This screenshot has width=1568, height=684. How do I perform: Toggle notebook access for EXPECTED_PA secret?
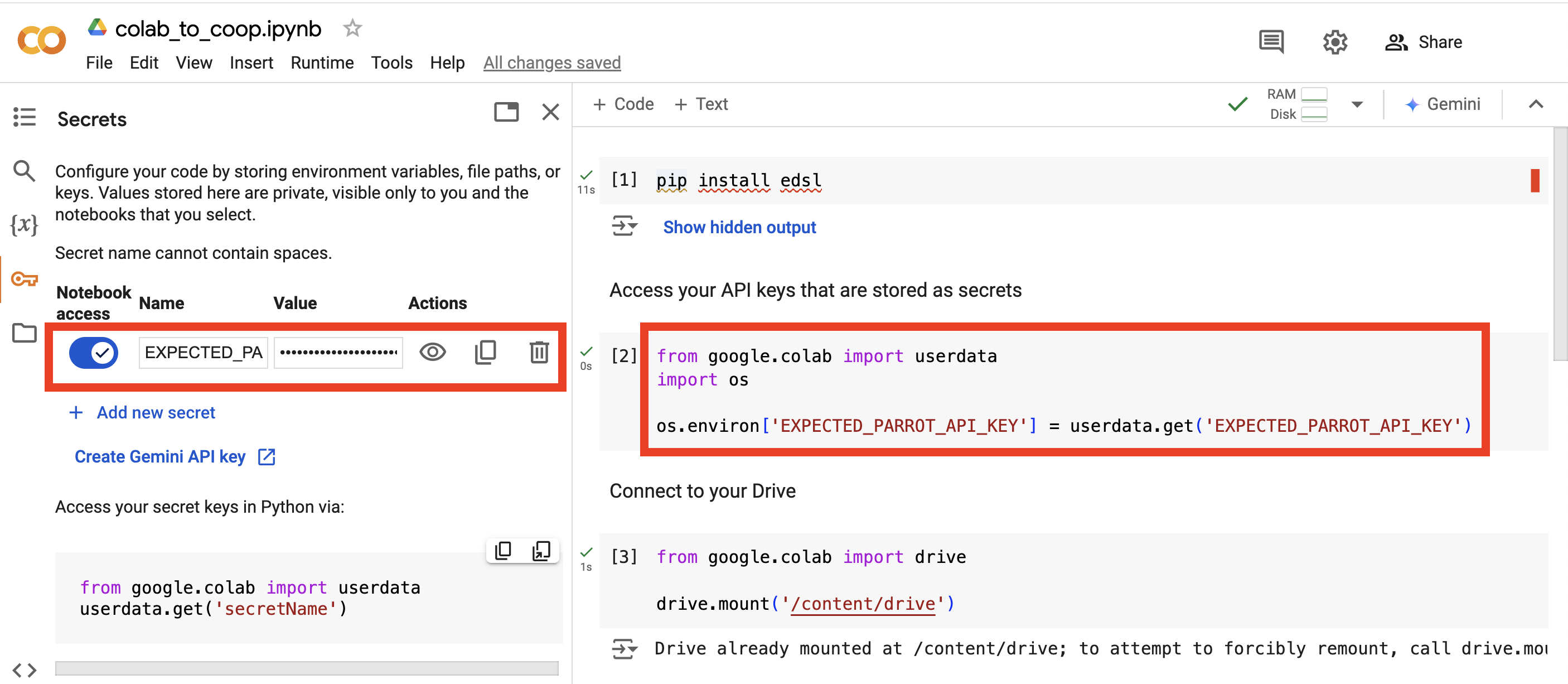pyautogui.click(x=94, y=352)
